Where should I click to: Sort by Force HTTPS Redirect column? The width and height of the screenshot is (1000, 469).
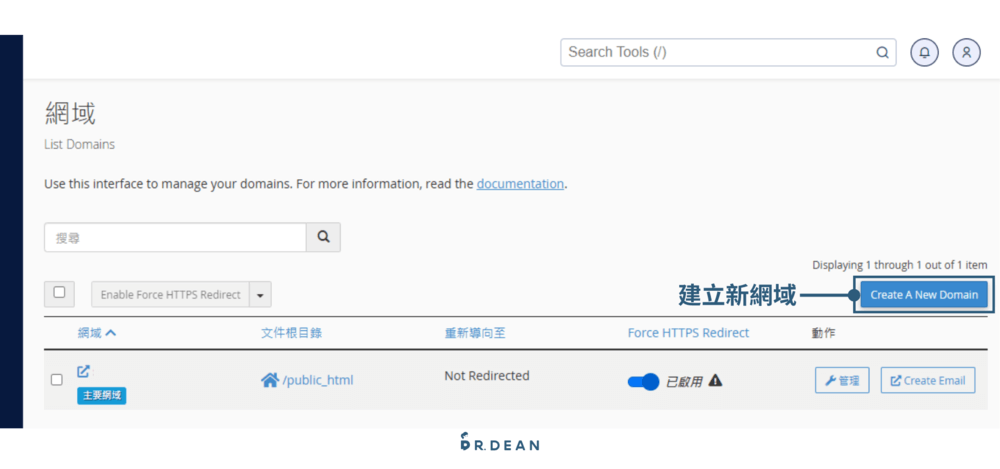click(688, 332)
